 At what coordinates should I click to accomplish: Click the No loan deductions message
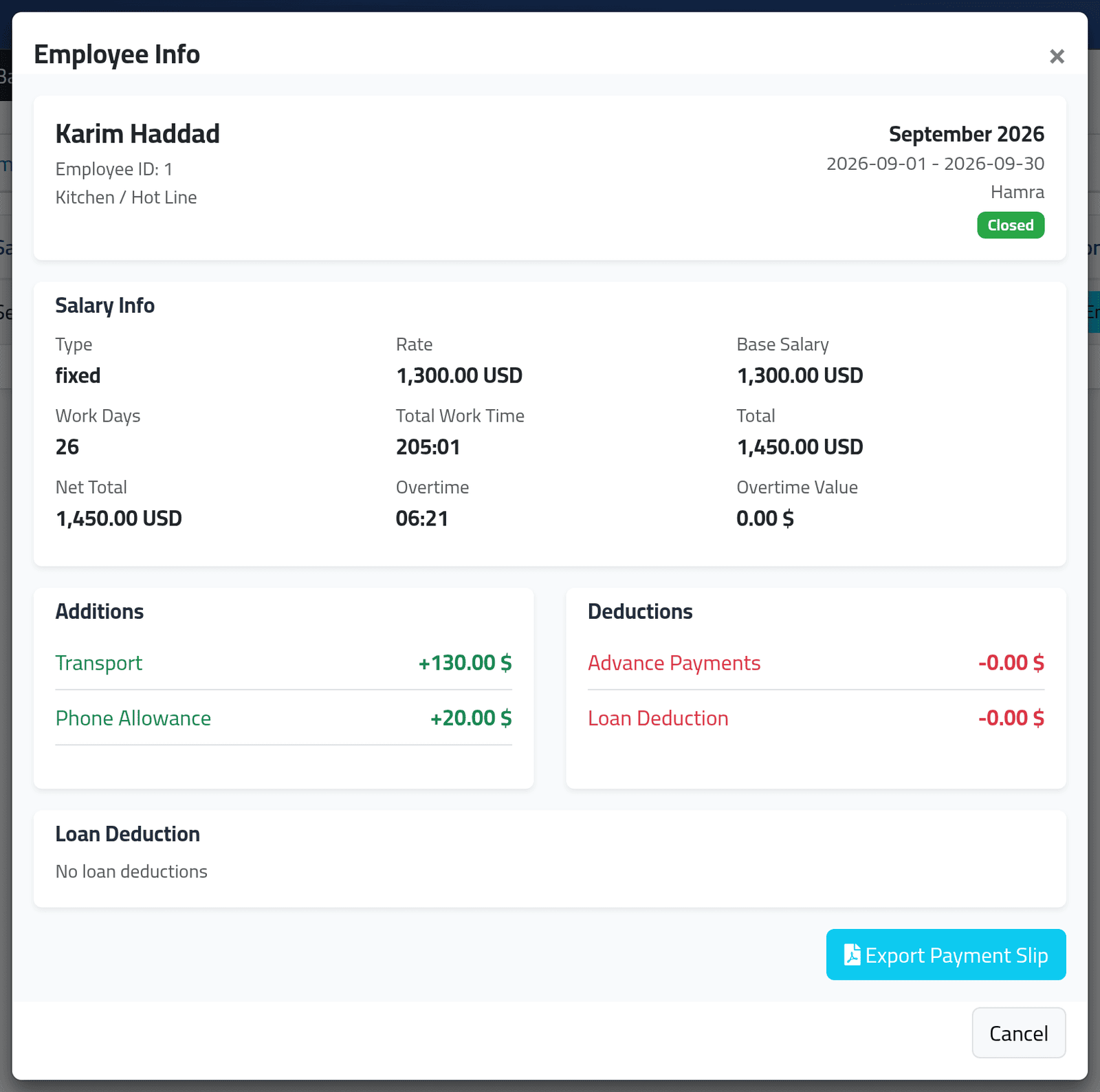(x=131, y=871)
